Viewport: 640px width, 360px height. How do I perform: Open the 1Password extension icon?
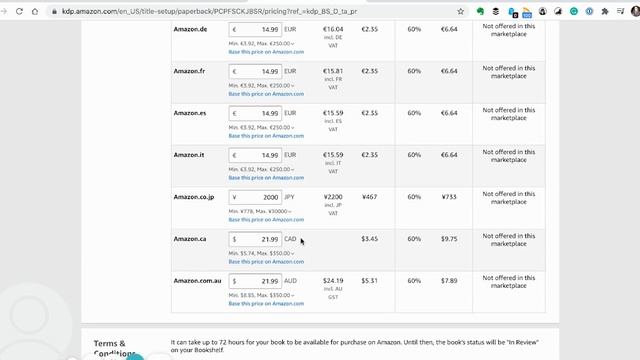(589, 11)
